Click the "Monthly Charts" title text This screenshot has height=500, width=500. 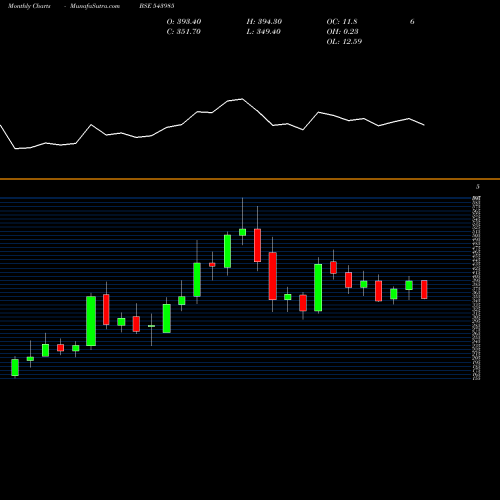[x=29, y=6]
